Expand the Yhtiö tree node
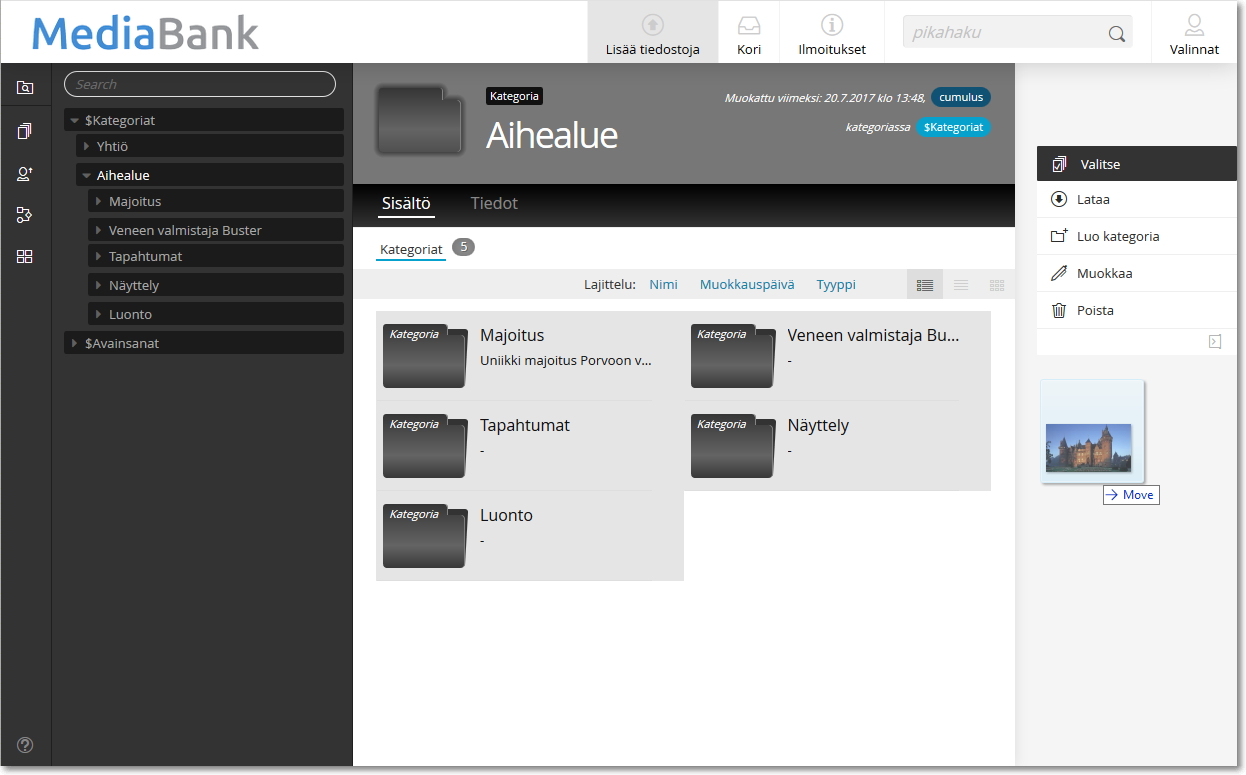Screen dimensions: 1246x775 (x=87, y=146)
